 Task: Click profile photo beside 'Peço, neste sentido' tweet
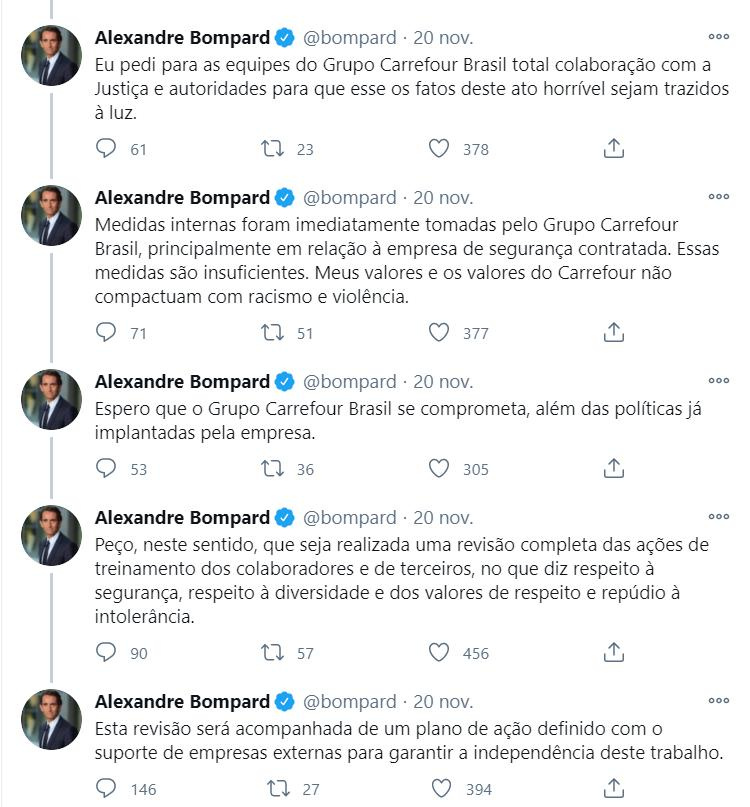[51, 536]
